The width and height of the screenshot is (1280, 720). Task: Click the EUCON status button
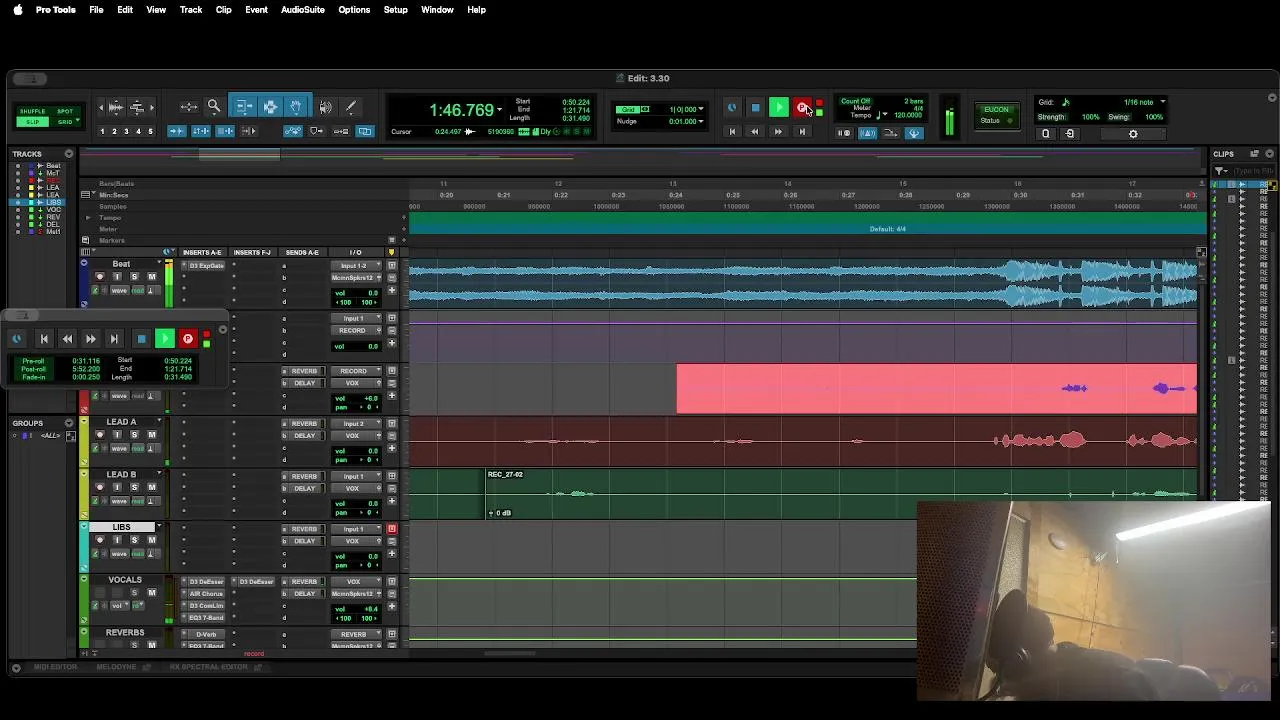pyautogui.click(x=996, y=115)
